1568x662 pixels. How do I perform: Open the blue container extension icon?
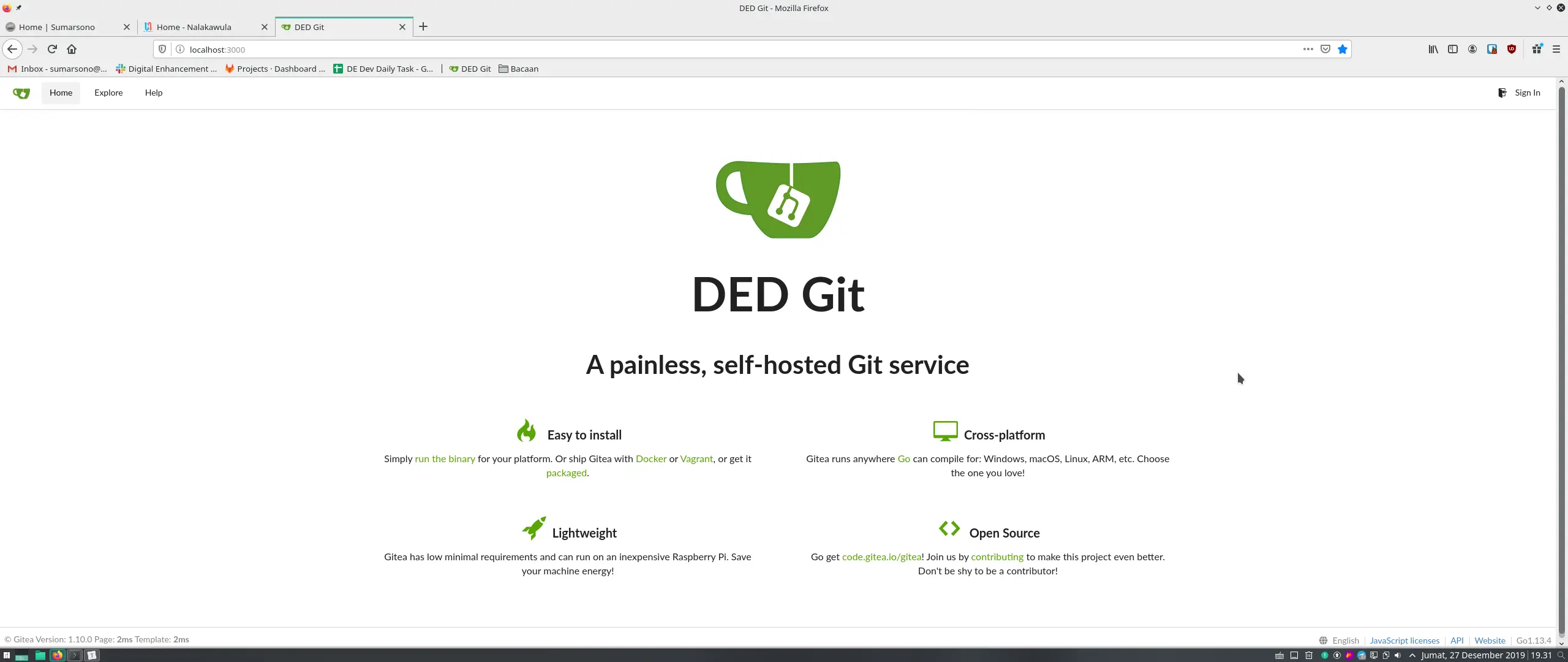(1492, 49)
